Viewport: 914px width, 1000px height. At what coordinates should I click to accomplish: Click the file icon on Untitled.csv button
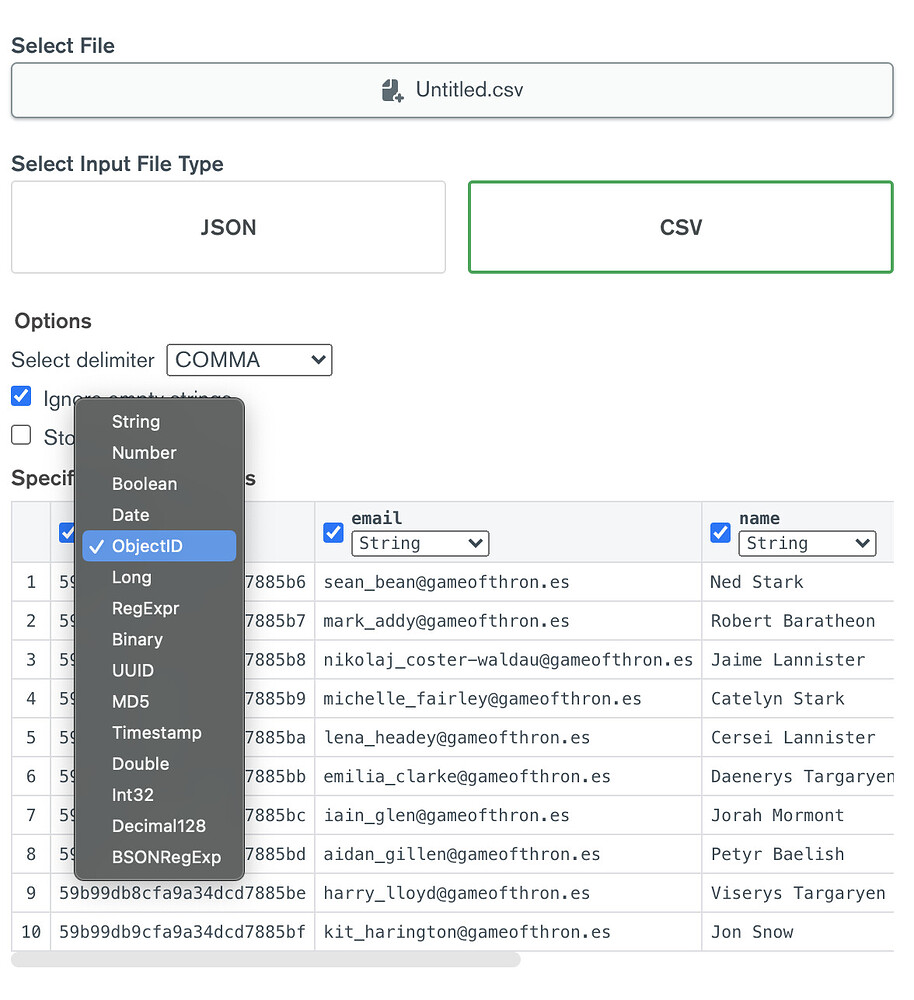[x=391, y=89]
